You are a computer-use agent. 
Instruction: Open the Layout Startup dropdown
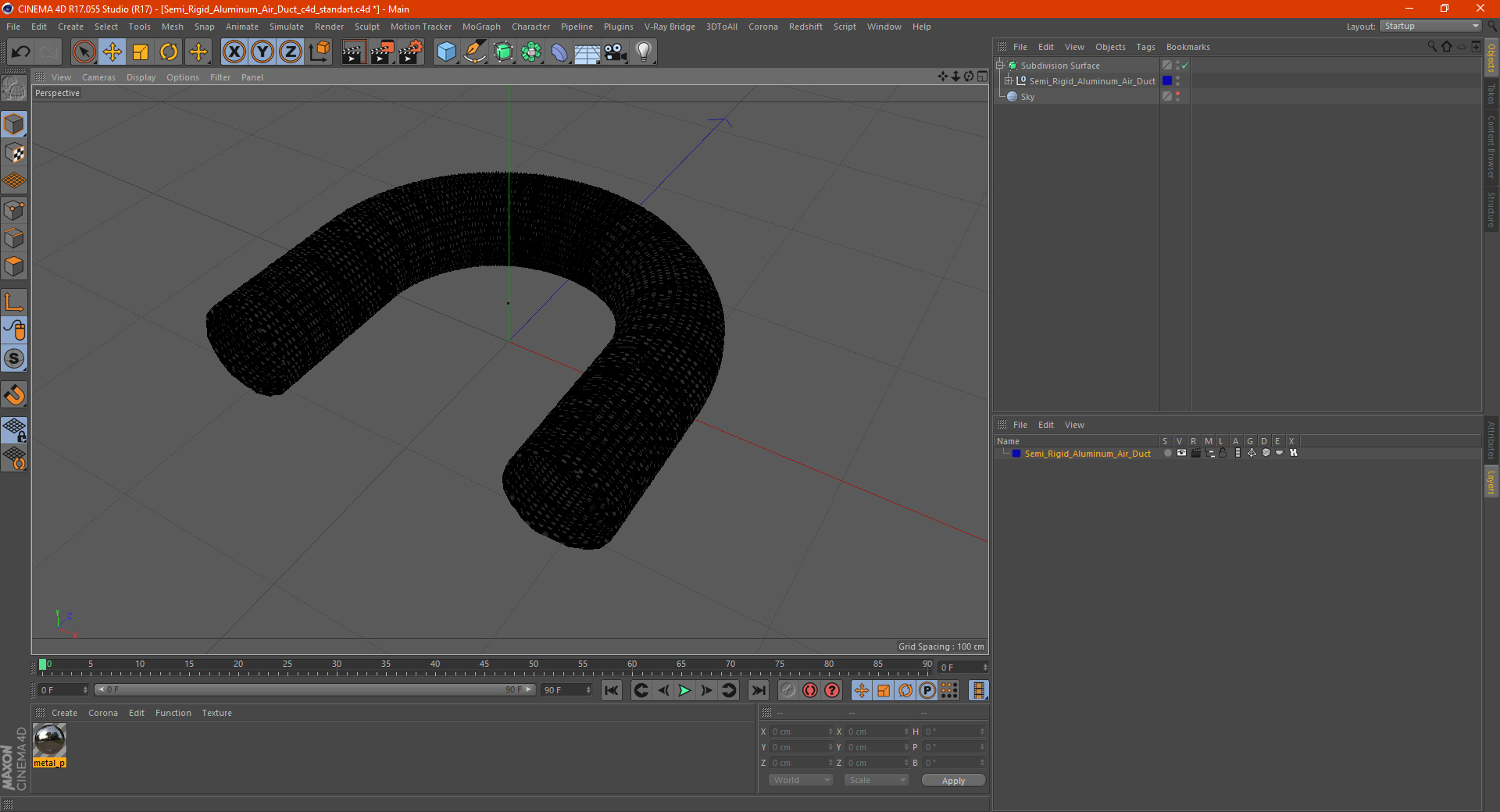pos(1430,26)
